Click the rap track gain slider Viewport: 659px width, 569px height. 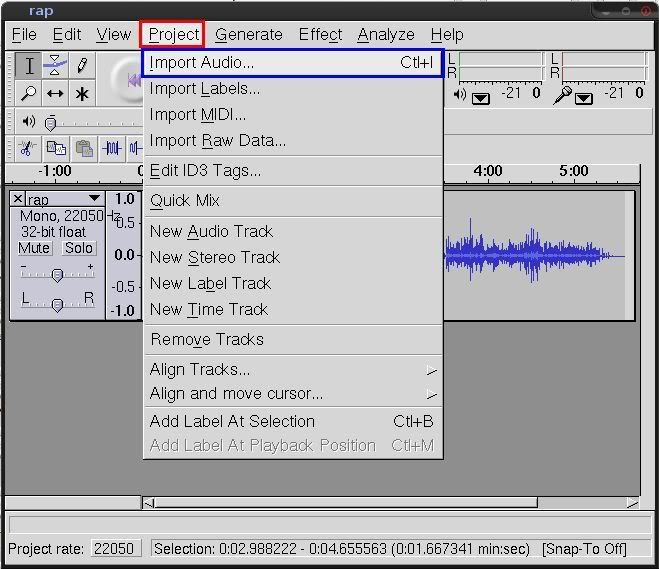click(57, 275)
